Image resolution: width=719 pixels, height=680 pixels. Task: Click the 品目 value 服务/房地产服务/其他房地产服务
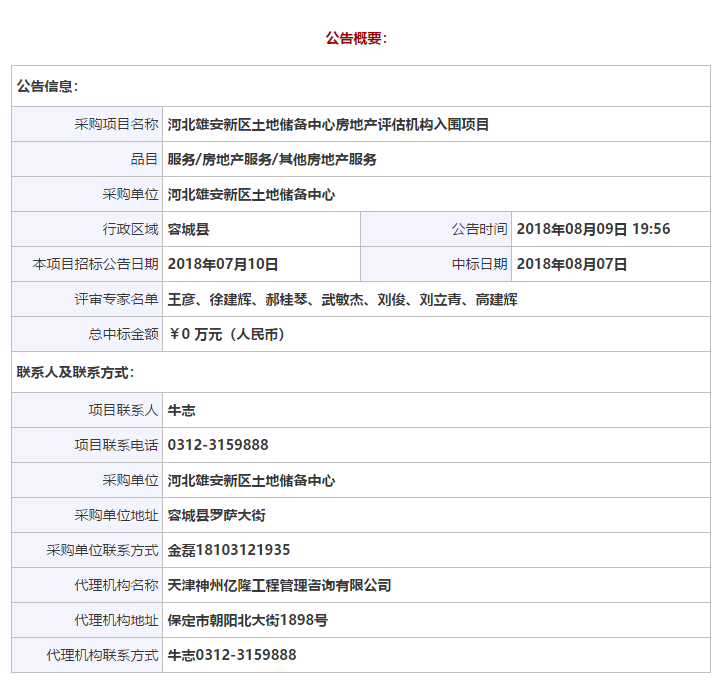272,159
